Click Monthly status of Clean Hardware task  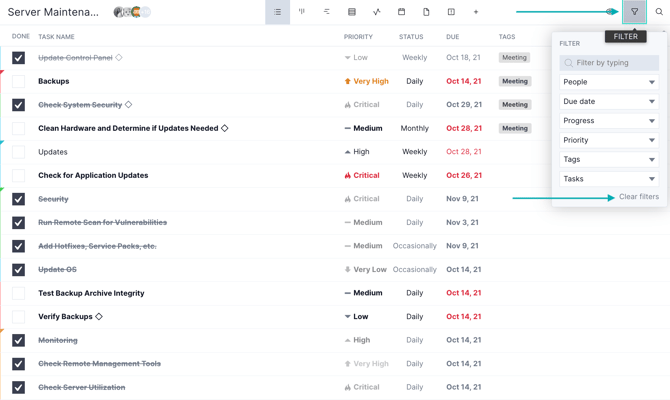[414, 128]
